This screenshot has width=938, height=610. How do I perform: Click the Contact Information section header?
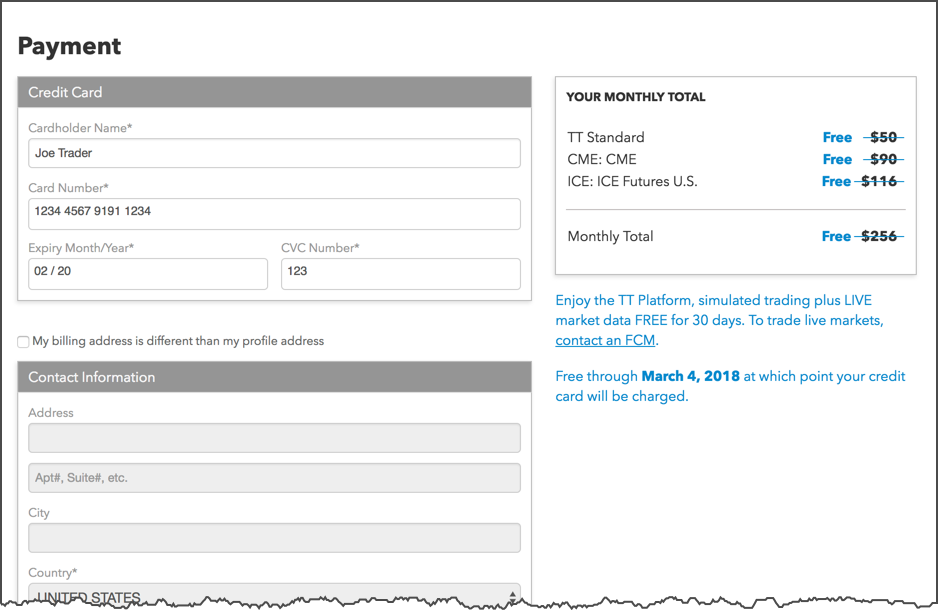point(274,377)
